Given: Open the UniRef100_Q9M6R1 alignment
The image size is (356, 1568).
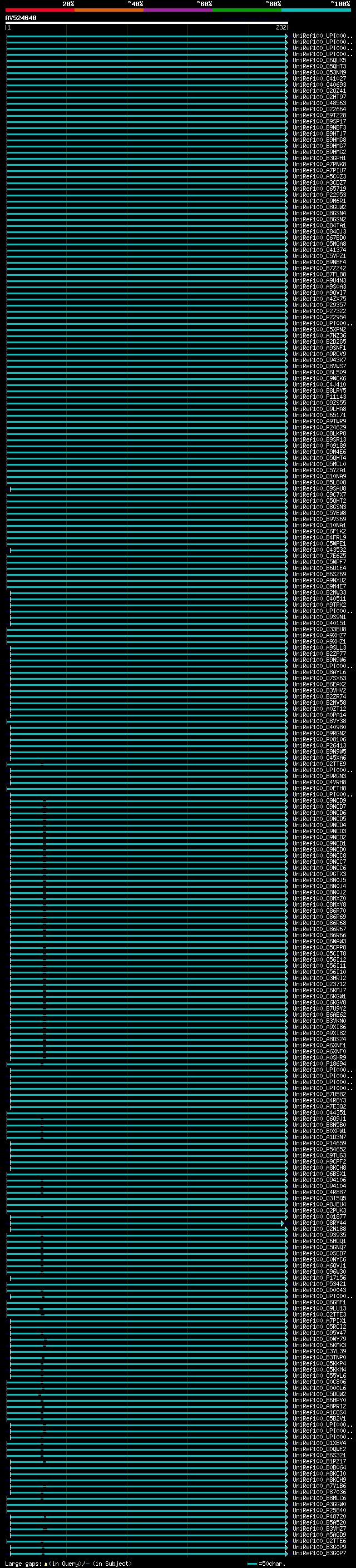Looking at the screenshot, I should click(319, 201).
